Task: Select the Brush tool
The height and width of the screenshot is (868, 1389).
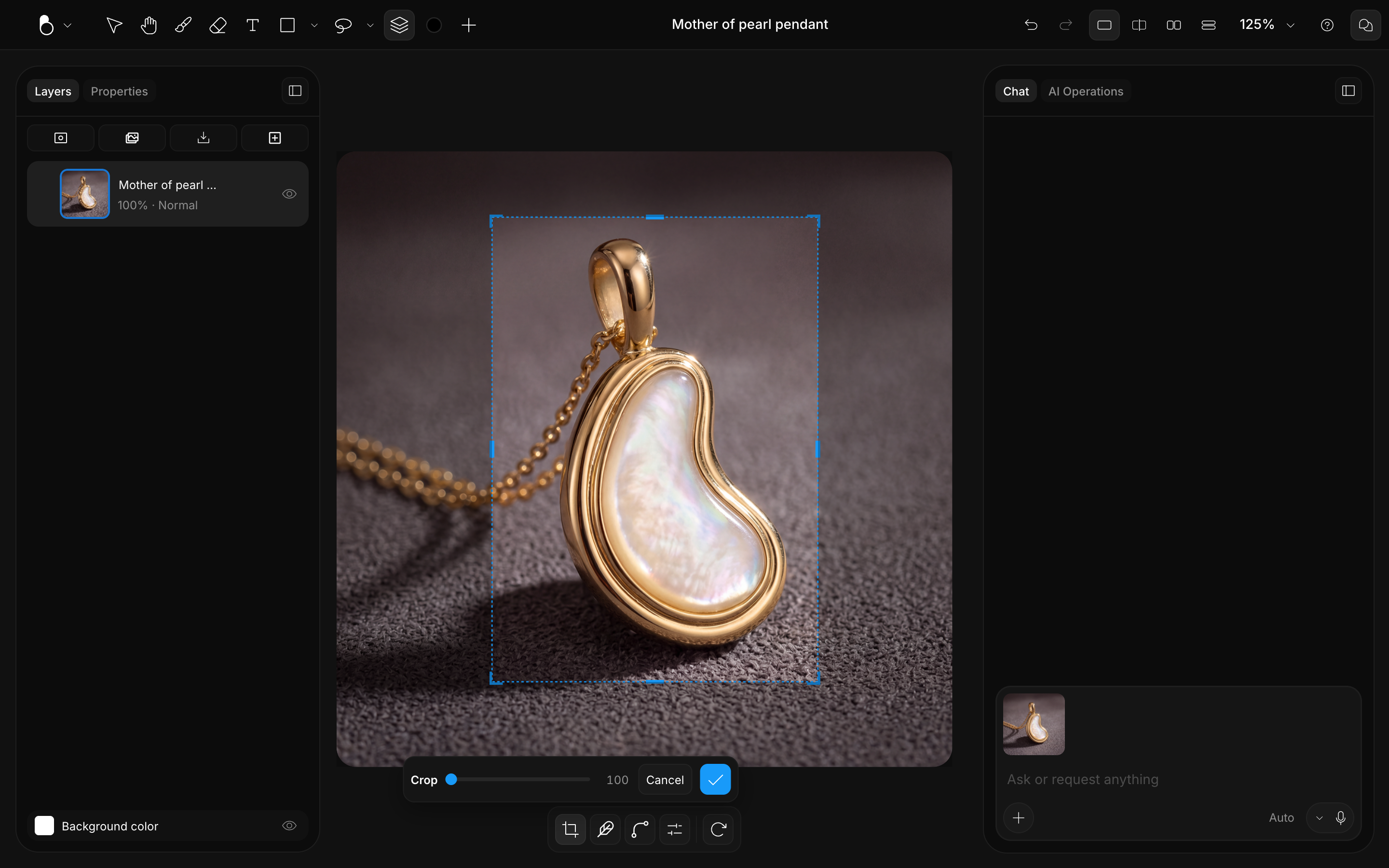Action: click(x=183, y=25)
